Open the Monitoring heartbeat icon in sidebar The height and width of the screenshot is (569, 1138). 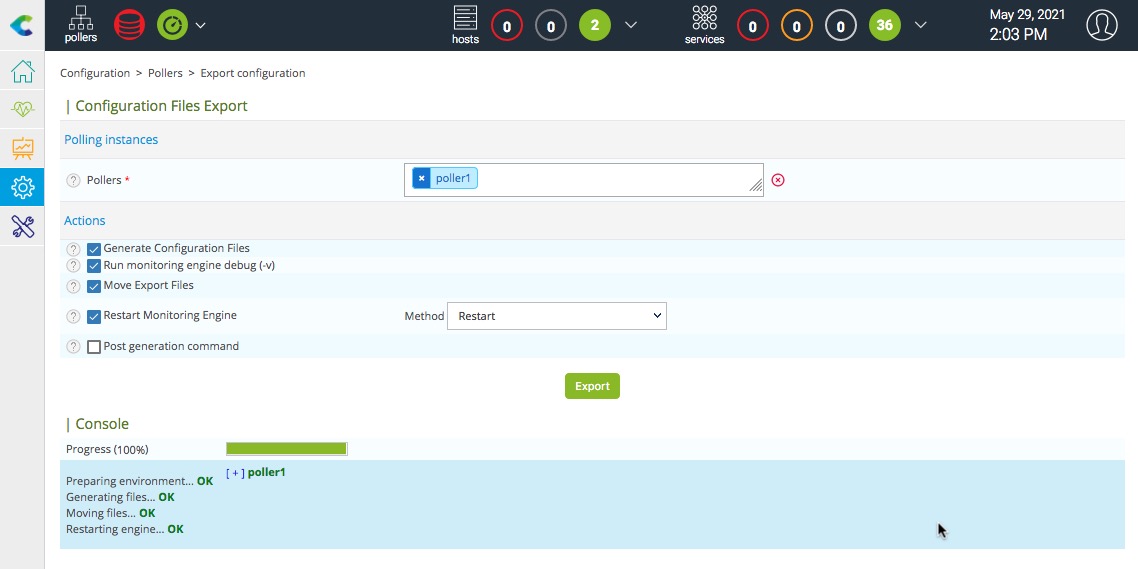coord(22,110)
